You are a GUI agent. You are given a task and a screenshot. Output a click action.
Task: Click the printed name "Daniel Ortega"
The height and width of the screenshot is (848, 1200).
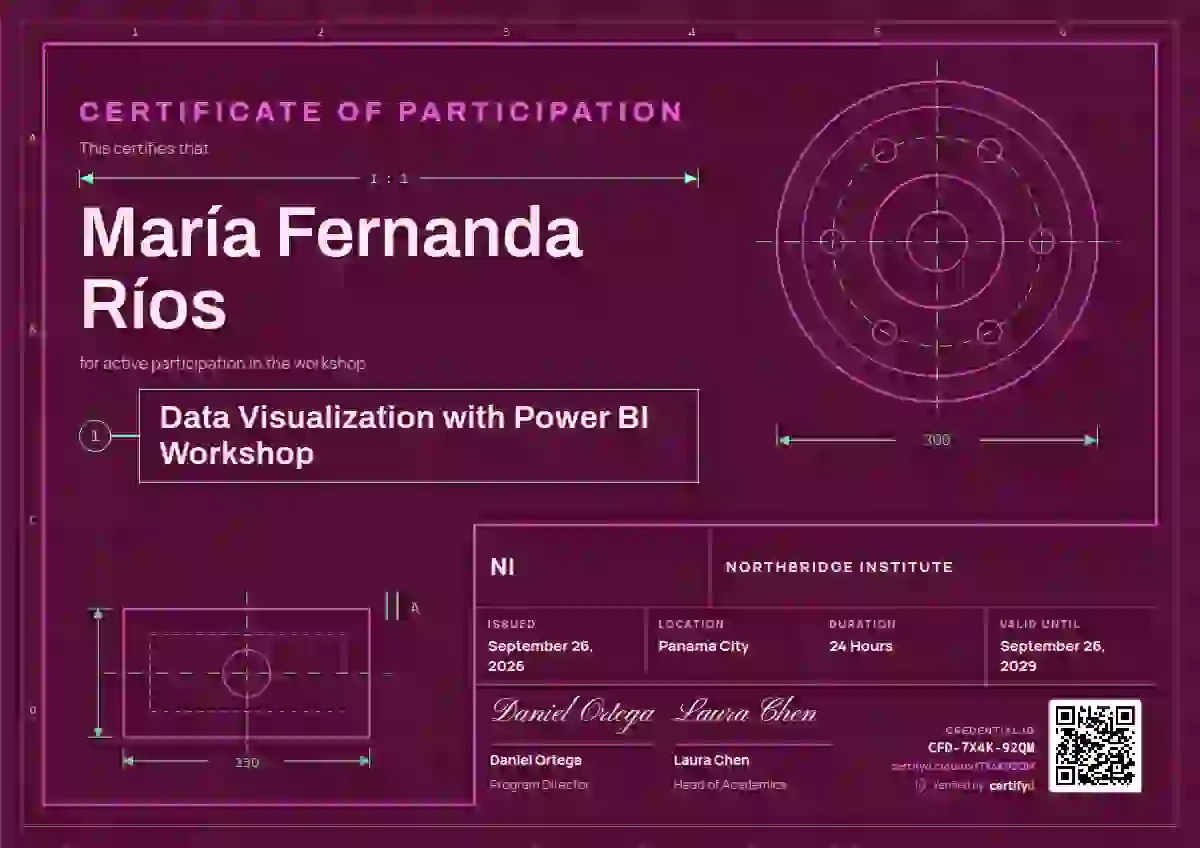pos(536,760)
